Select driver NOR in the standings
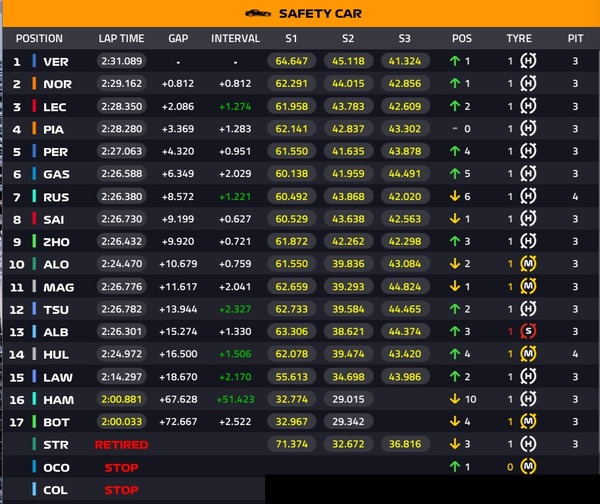The width and height of the screenshot is (600, 504). point(56,84)
